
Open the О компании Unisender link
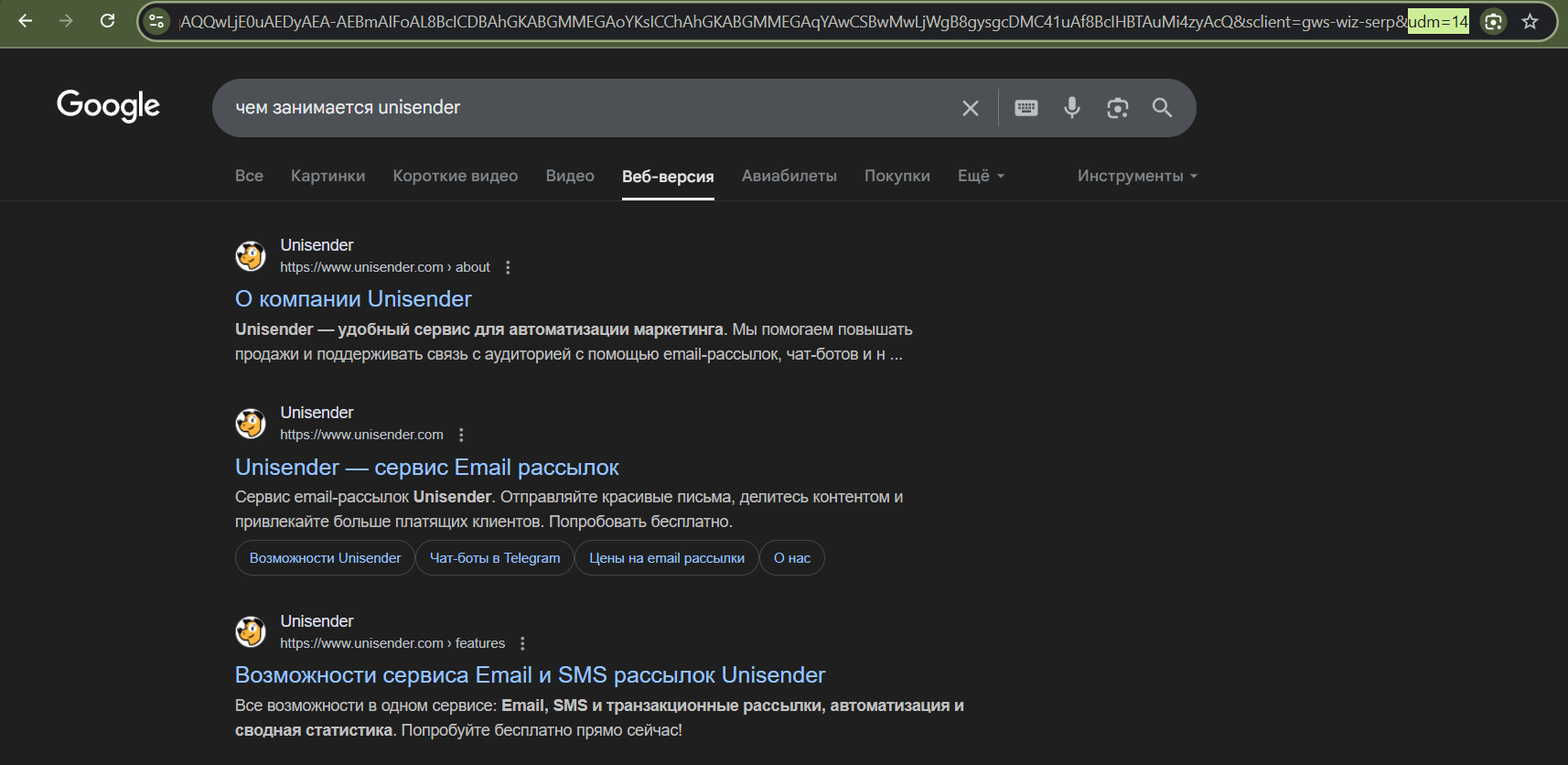click(353, 299)
